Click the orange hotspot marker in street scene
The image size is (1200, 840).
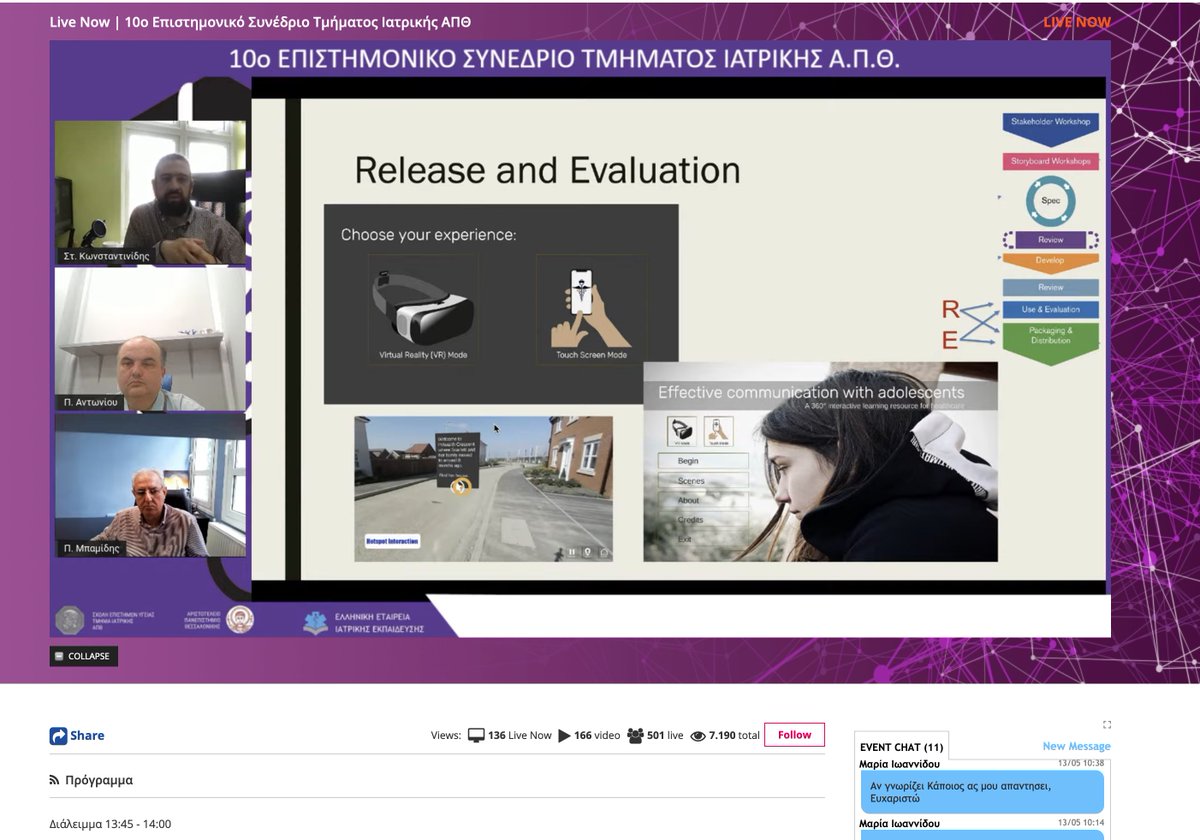(461, 487)
